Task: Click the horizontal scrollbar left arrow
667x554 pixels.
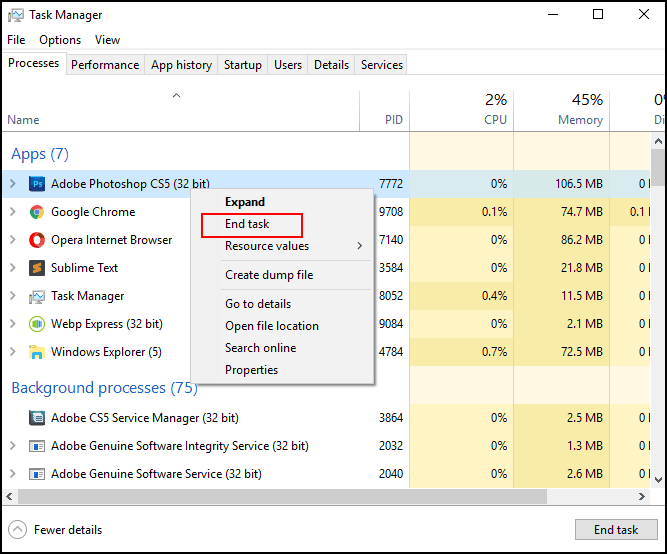Action: 9,497
